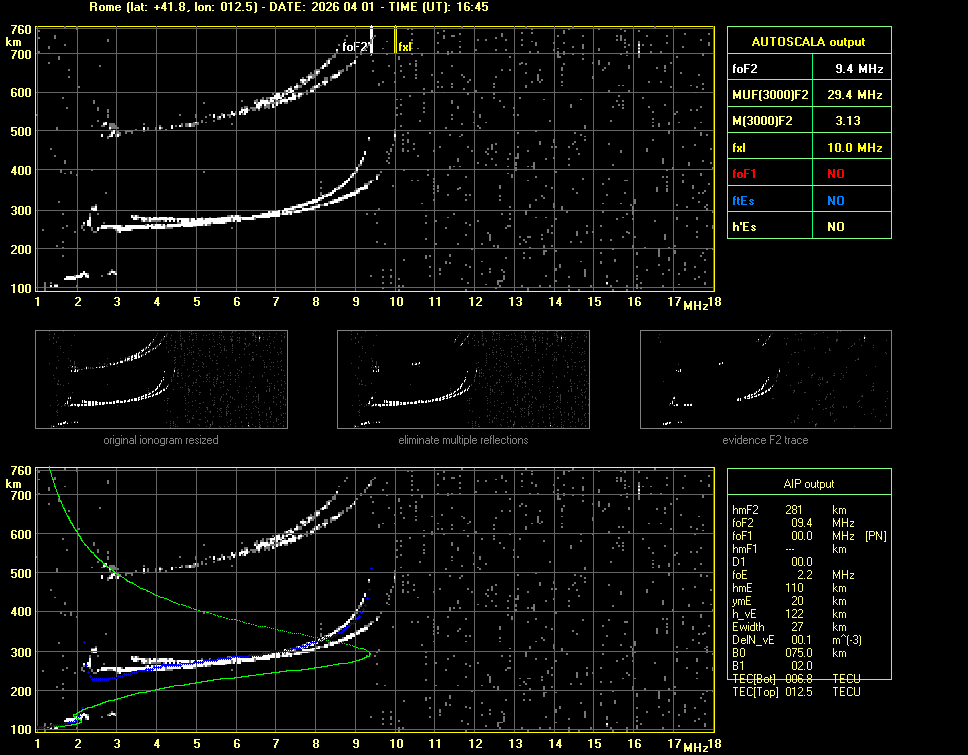This screenshot has height=755, width=968.
Task: Click the yellow fxI marker on top ionogram
Action: [405, 47]
